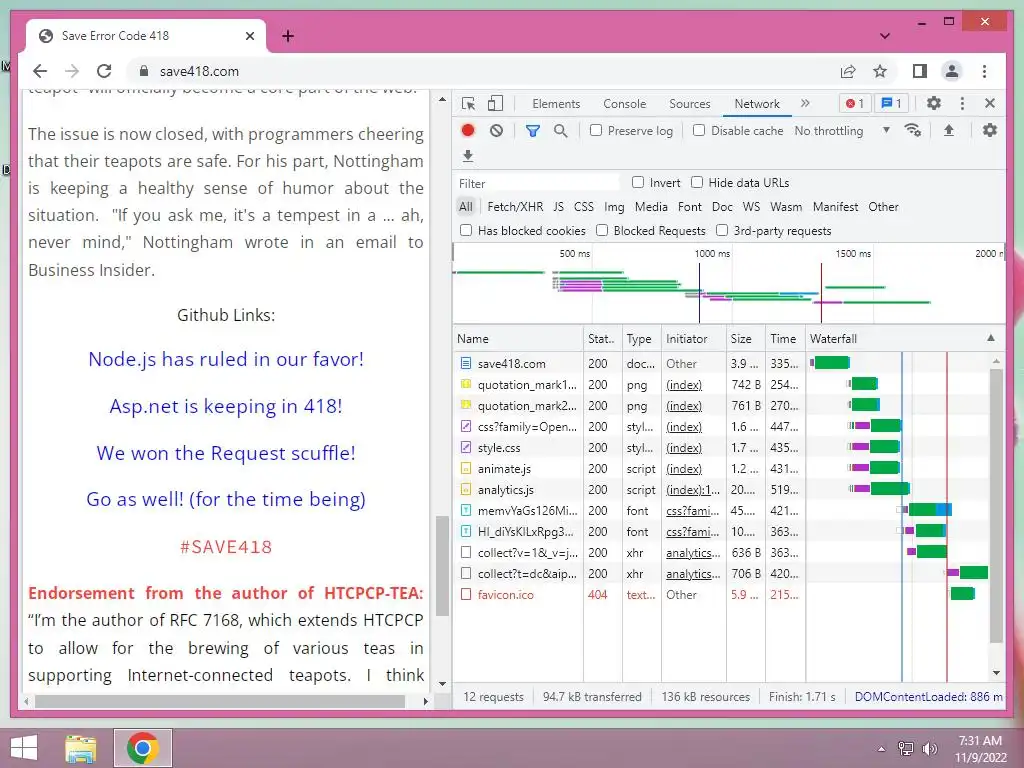Sort by Waterfall column arrow
1024x768 pixels.
(991, 338)
